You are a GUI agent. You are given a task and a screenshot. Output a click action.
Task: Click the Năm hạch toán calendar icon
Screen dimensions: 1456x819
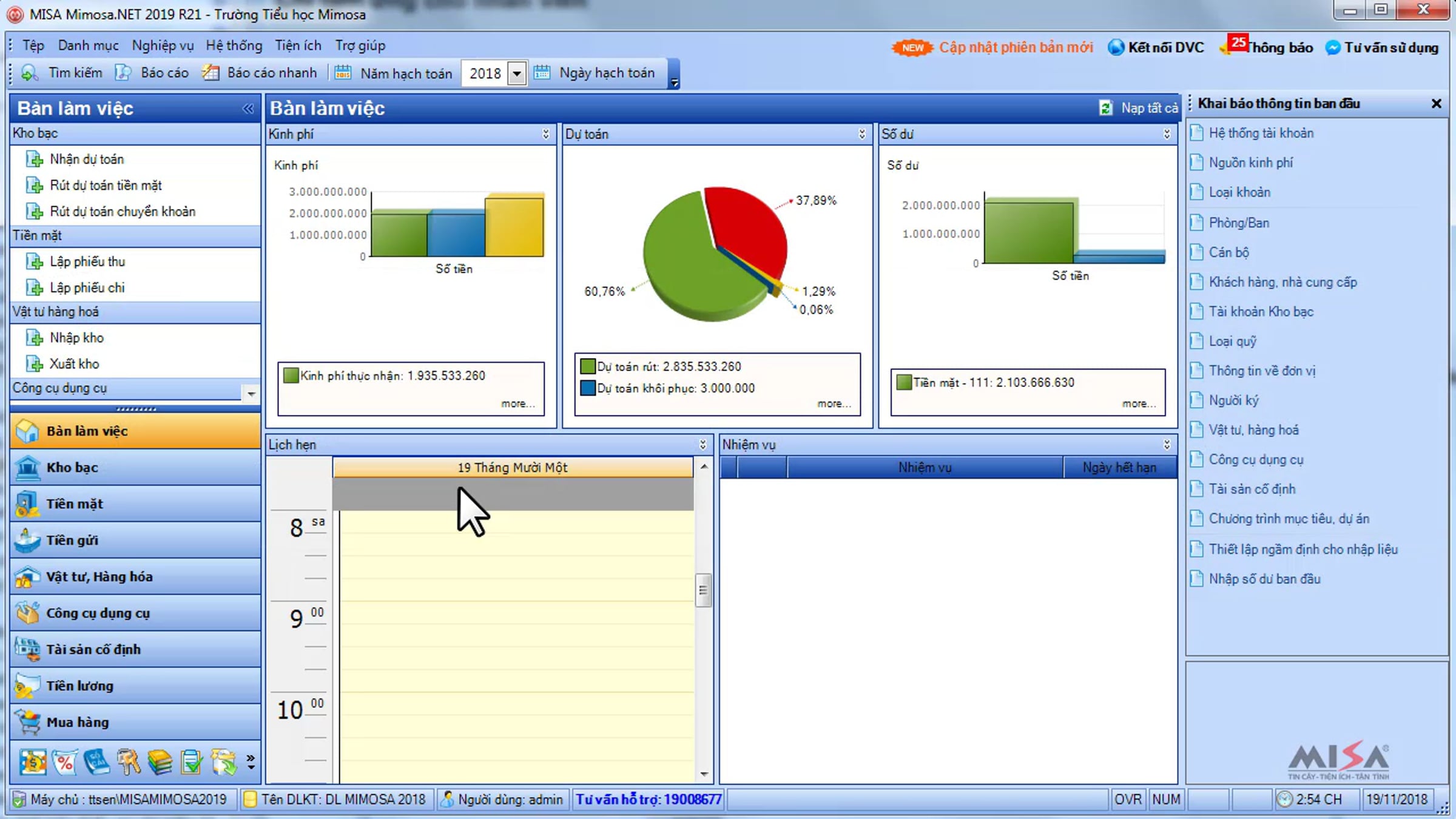point(343,73)
